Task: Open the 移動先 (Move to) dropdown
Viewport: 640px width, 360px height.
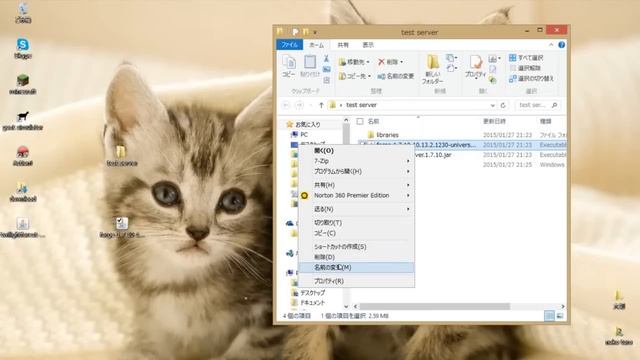Action: pos(354,62)
